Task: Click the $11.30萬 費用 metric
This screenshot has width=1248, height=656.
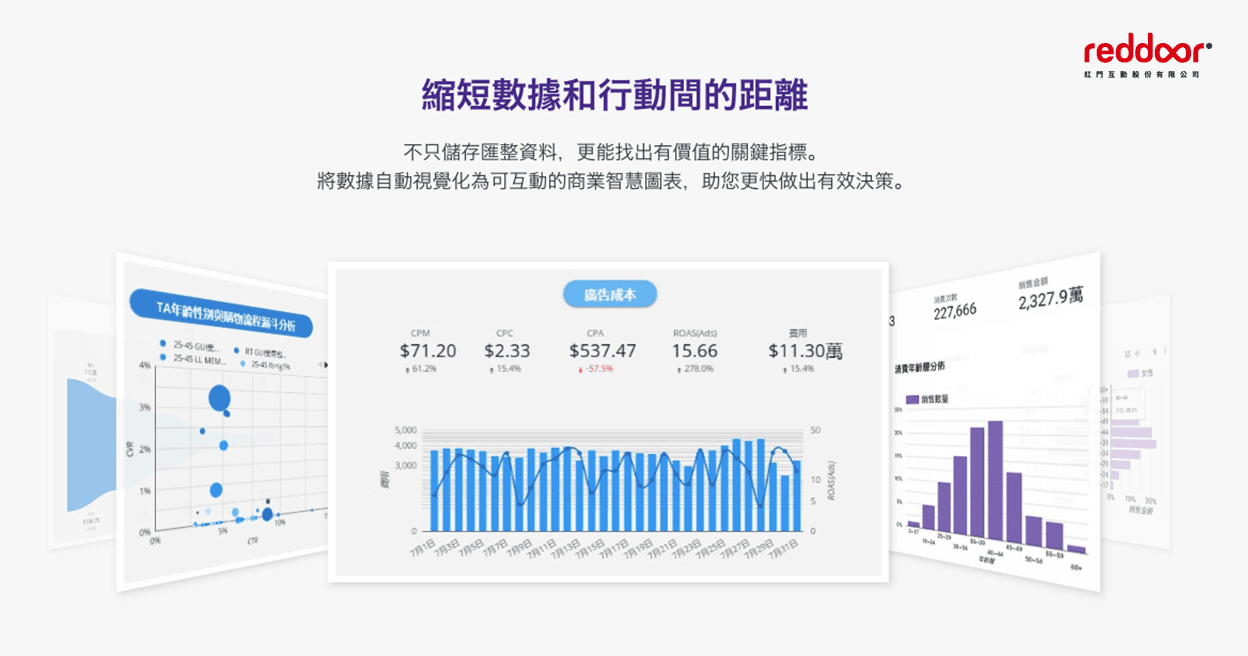Action: (805, 351)
